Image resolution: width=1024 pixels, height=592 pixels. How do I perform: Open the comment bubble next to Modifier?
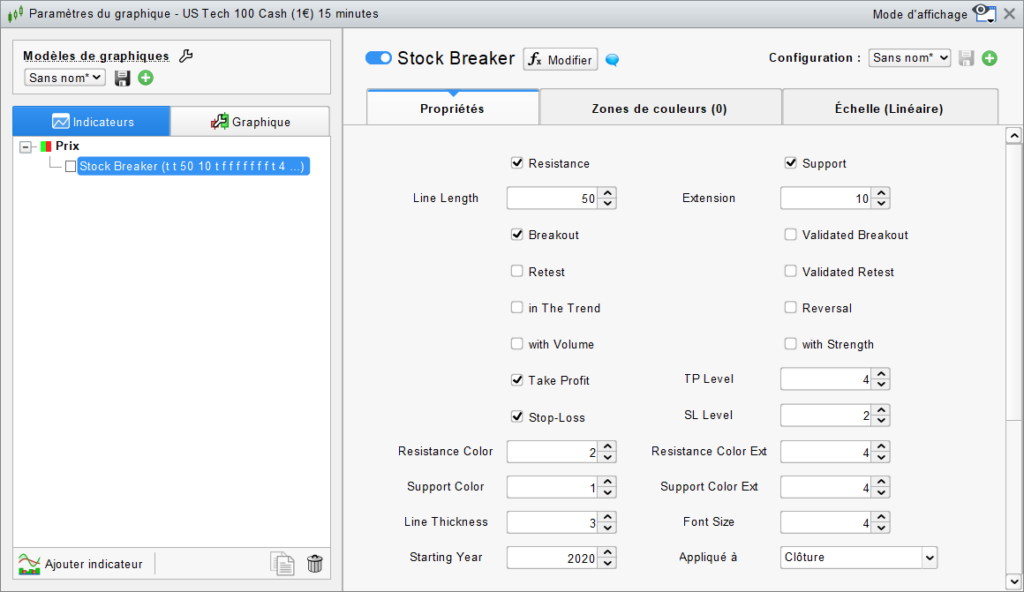tap(611, 59)
